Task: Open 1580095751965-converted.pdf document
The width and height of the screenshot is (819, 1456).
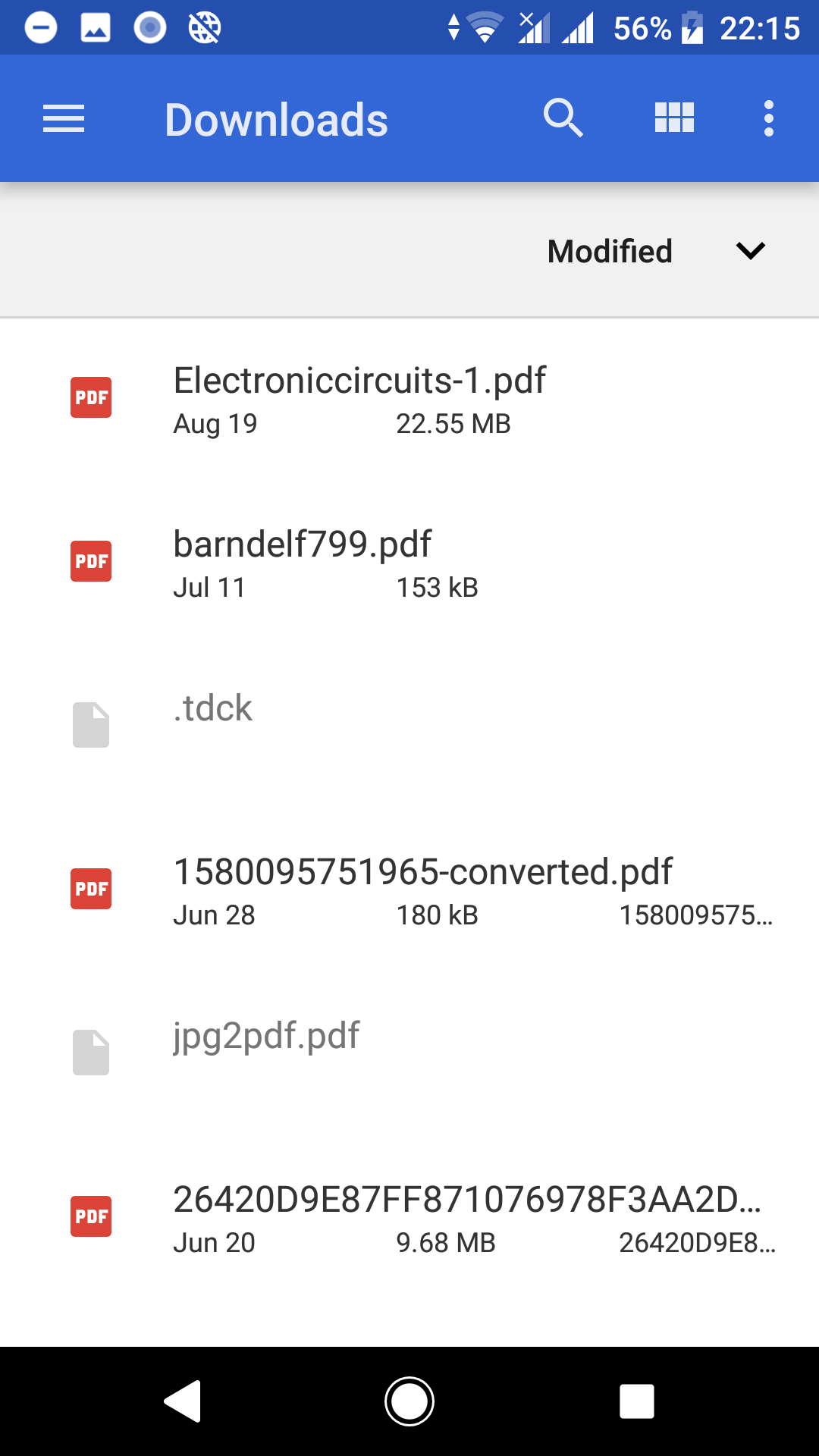Action: pyautogui.click(x=422, y=872)
